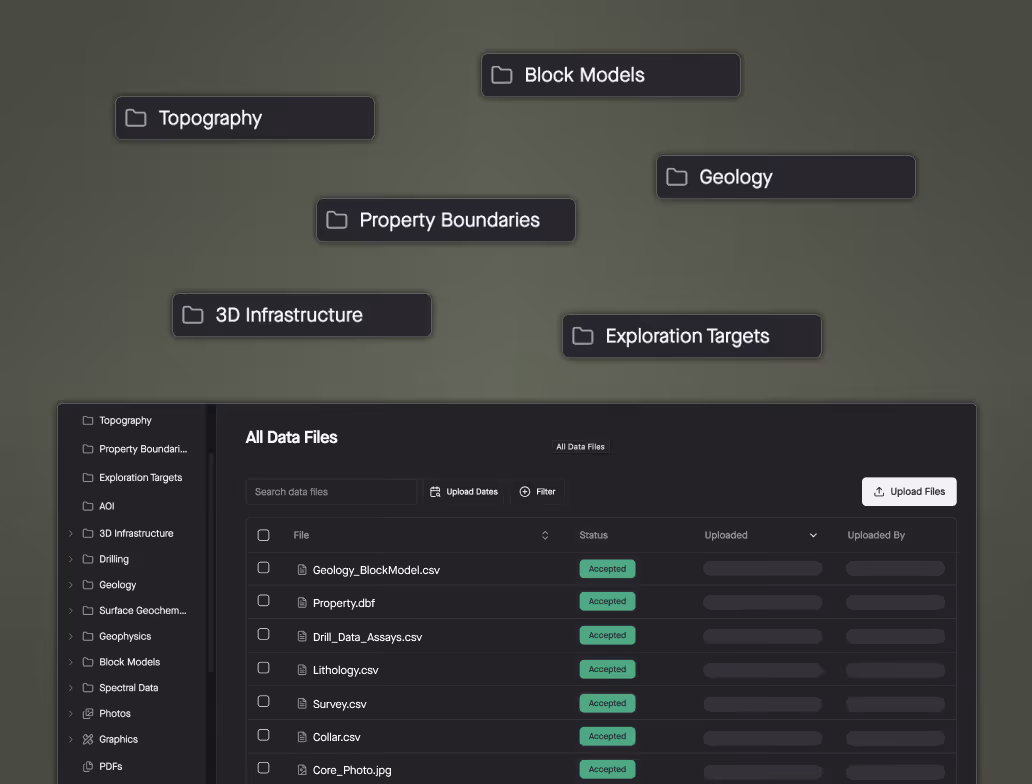Image resolution: width=1032 pixels, height=784 pixels.
Task: Expand the 3D Infrastructure tree node
Action: pos(70,533)
